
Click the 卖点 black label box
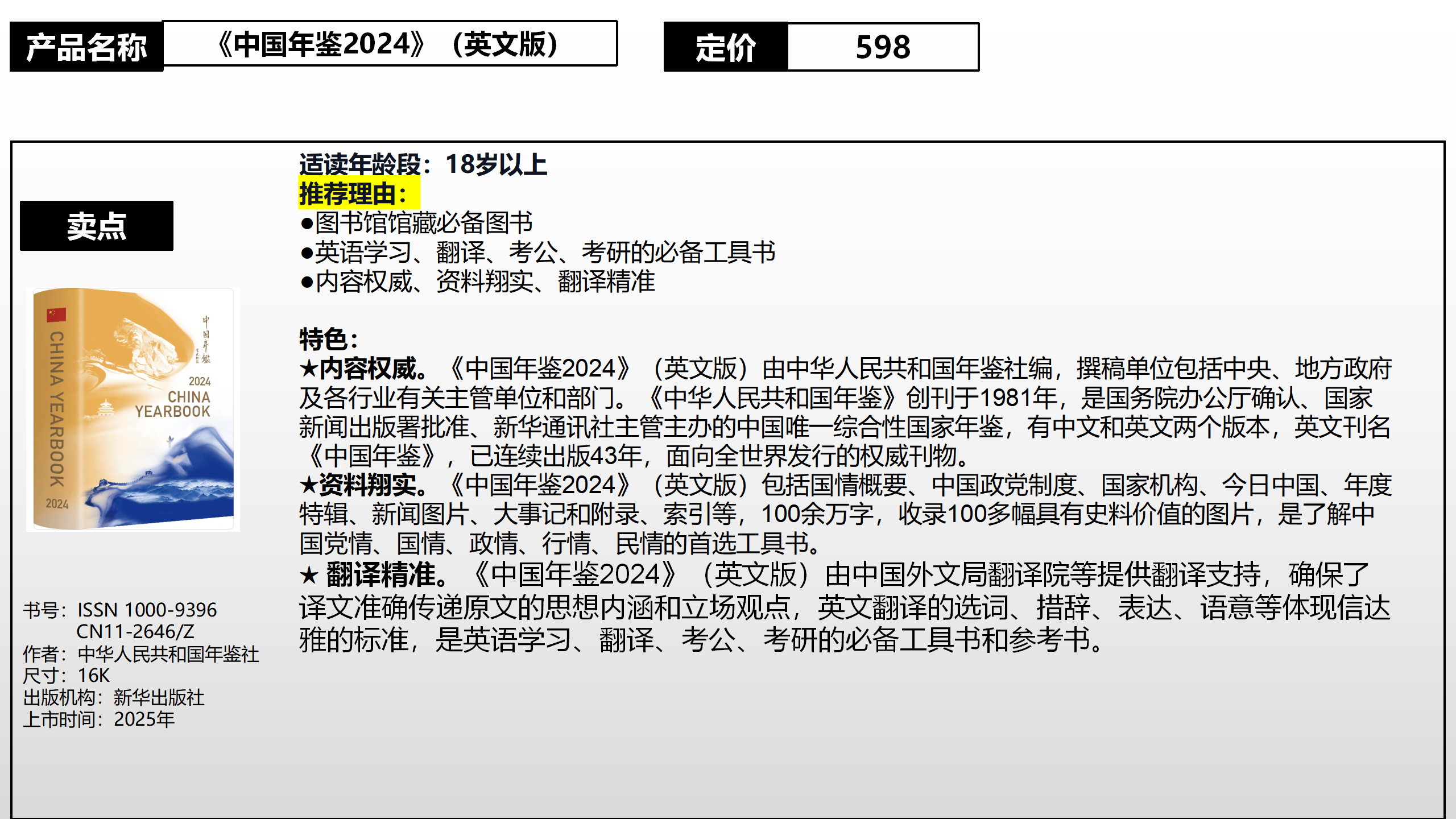97,226
